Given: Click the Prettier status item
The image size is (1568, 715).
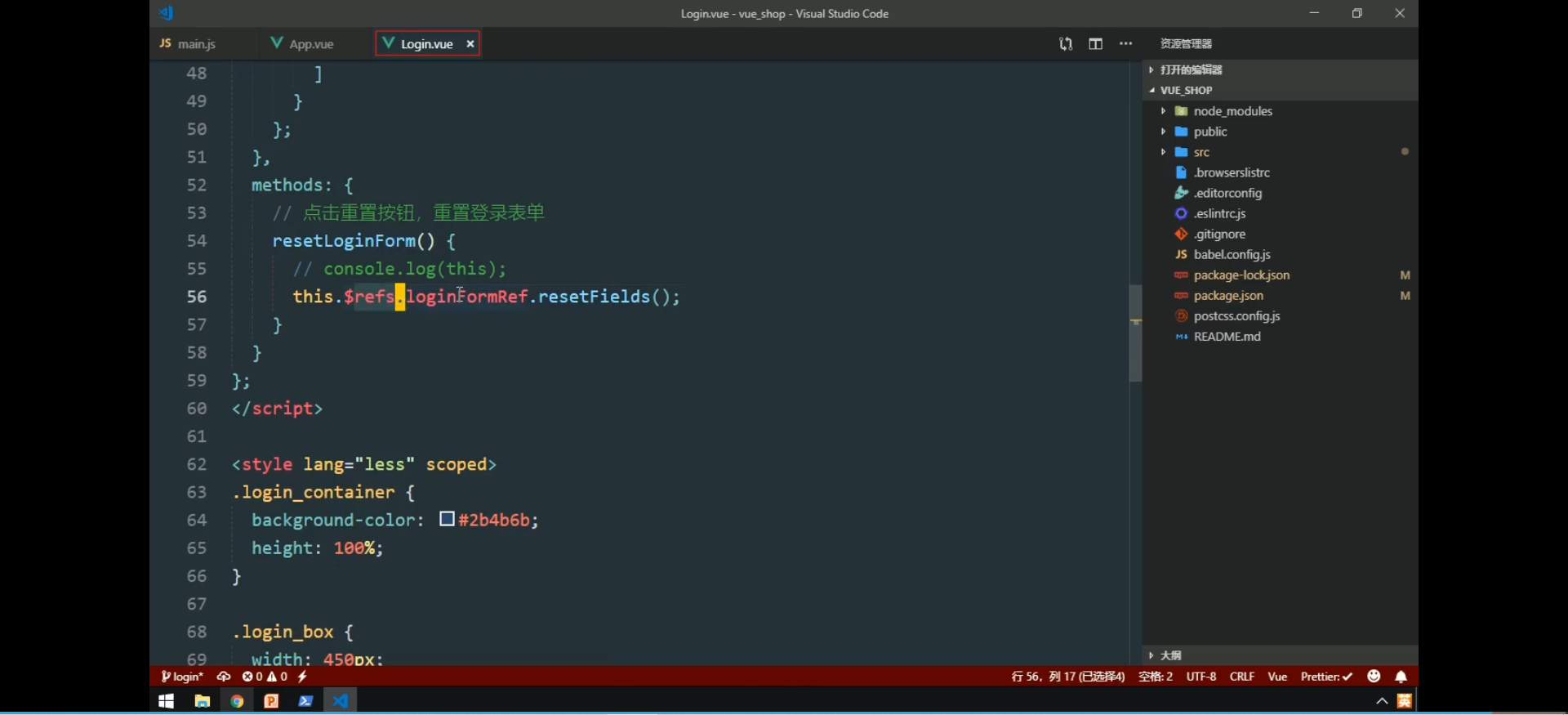Looking at the screenshot, I should (x=1326, y=677).
